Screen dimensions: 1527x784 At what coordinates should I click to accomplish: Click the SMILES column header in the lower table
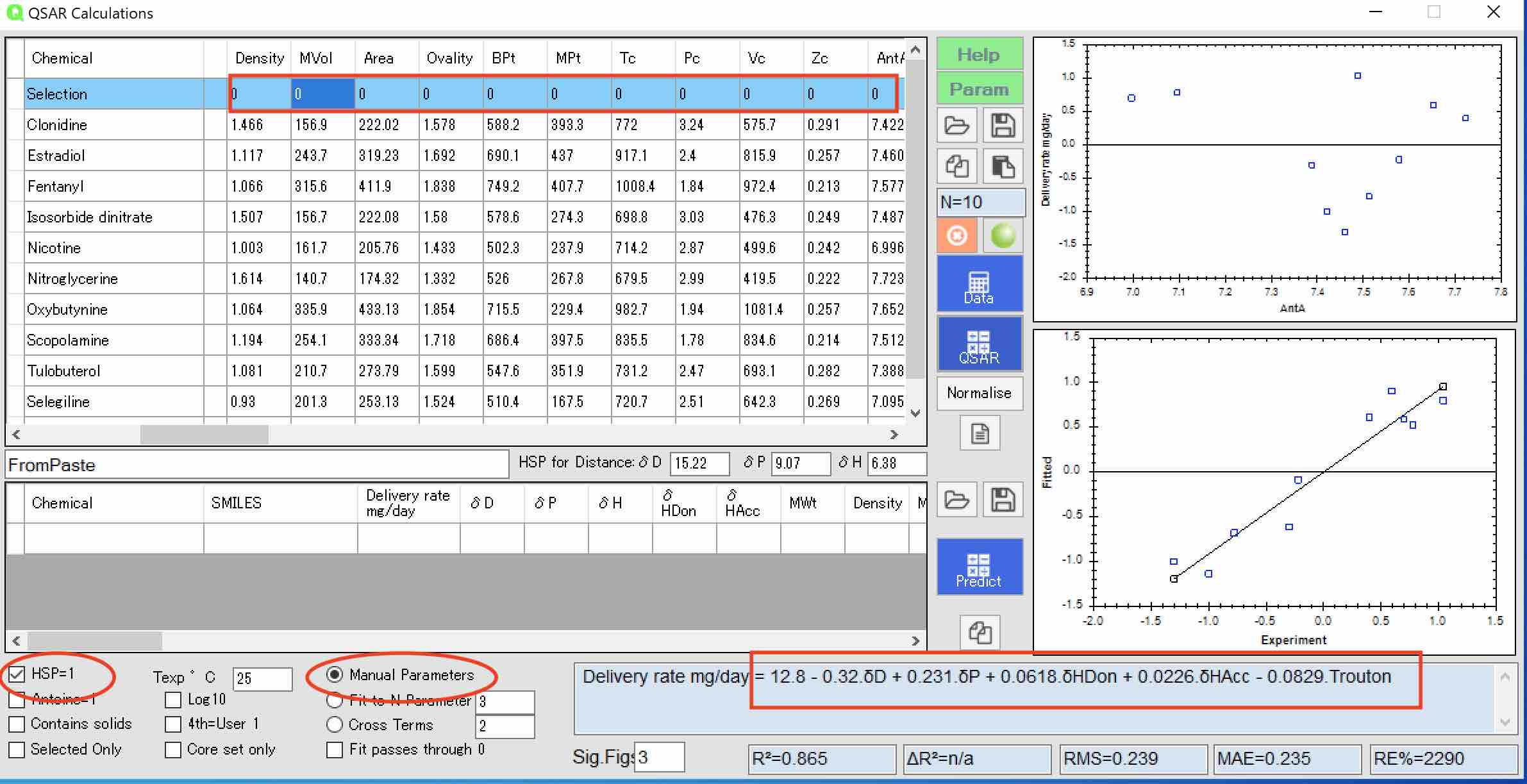point(281,503)
